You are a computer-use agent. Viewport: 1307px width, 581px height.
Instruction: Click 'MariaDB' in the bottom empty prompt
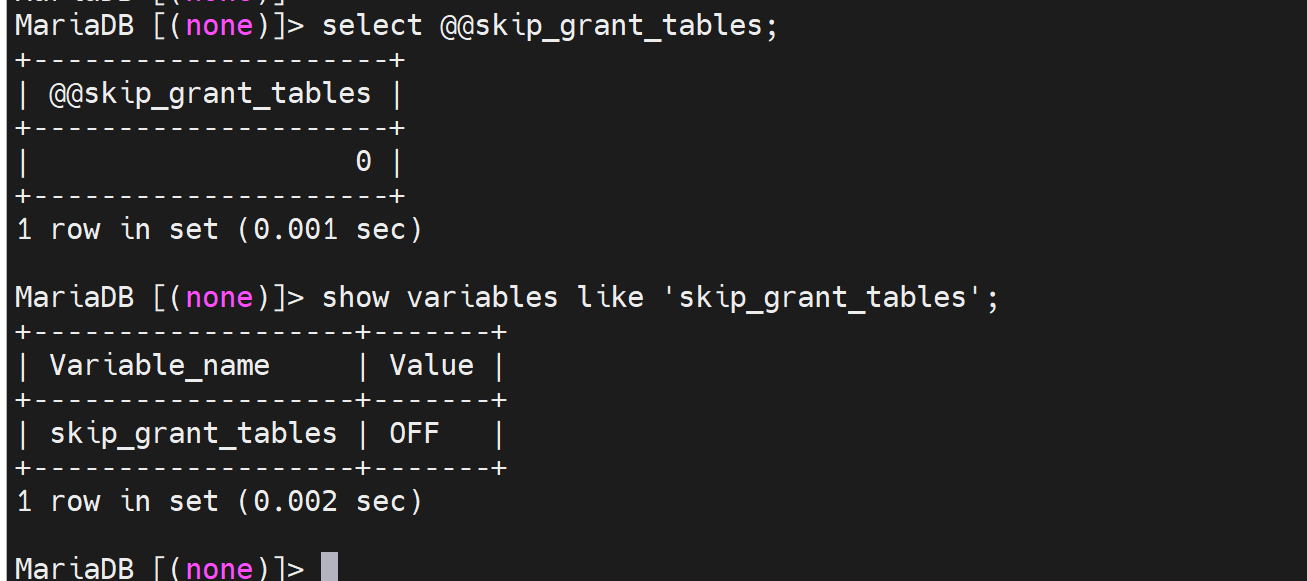[x=75, y=568]
